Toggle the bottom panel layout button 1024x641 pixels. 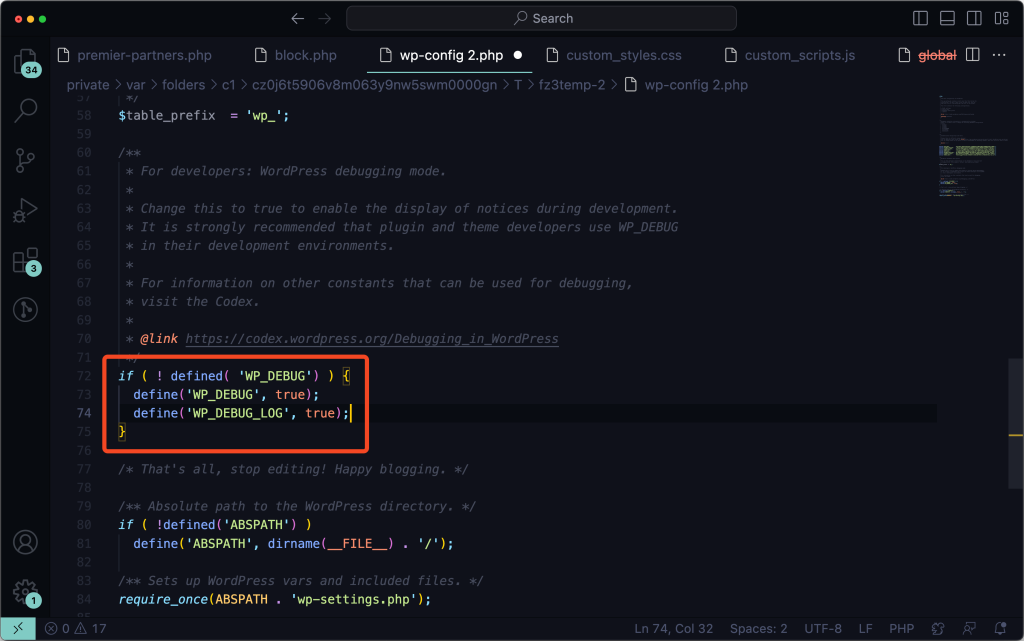[946, 18]
